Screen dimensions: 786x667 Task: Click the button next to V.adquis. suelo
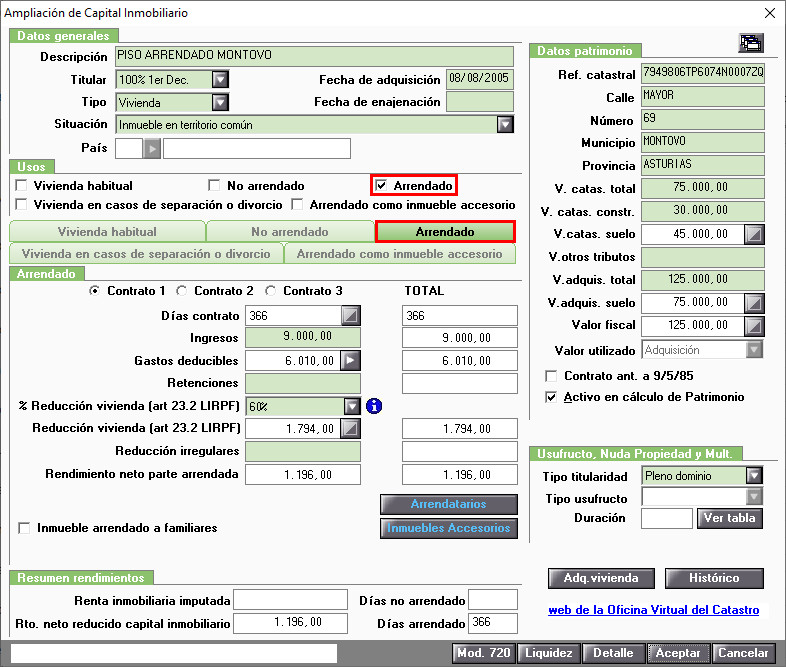(x=754, y=303)
